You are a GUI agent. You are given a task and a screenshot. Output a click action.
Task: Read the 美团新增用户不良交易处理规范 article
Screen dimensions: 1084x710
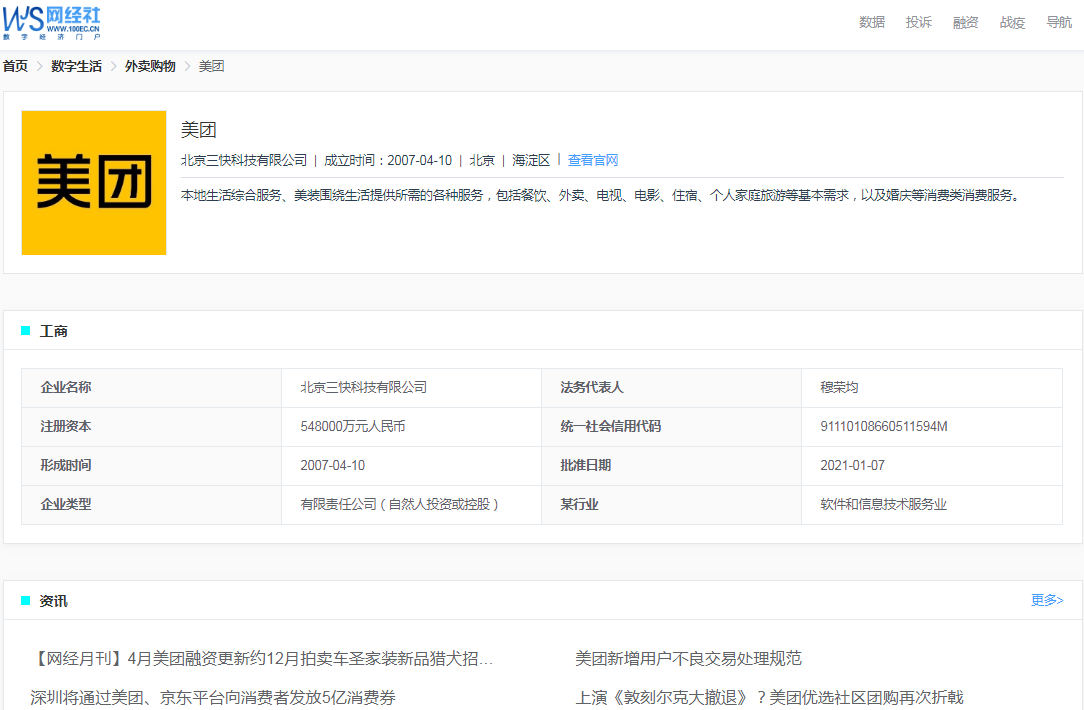click(688, 659)
